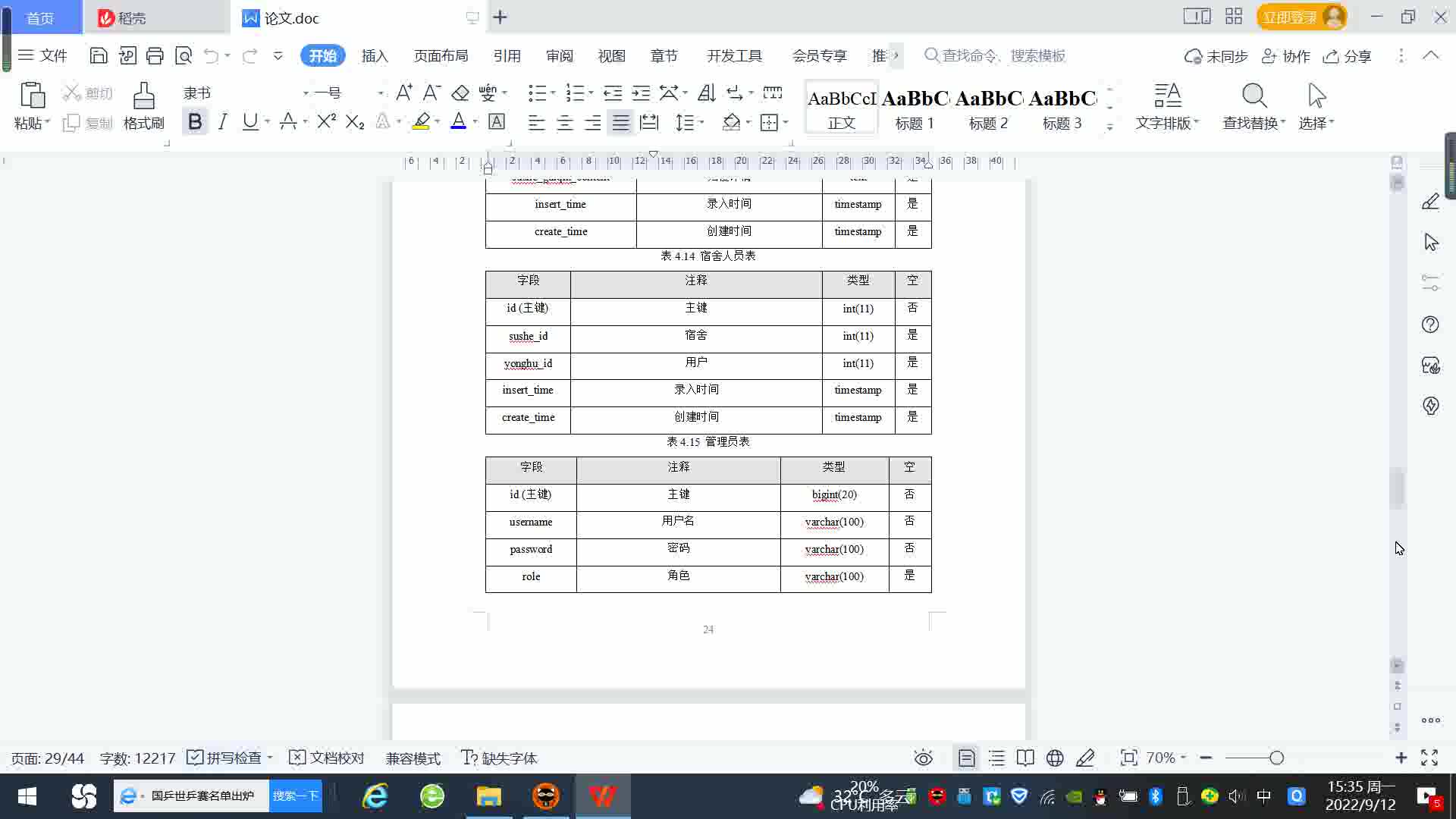The width and height of the screenshot is (1456, 819).
Task: Select center alignment icon
Action: pos(564,122)
